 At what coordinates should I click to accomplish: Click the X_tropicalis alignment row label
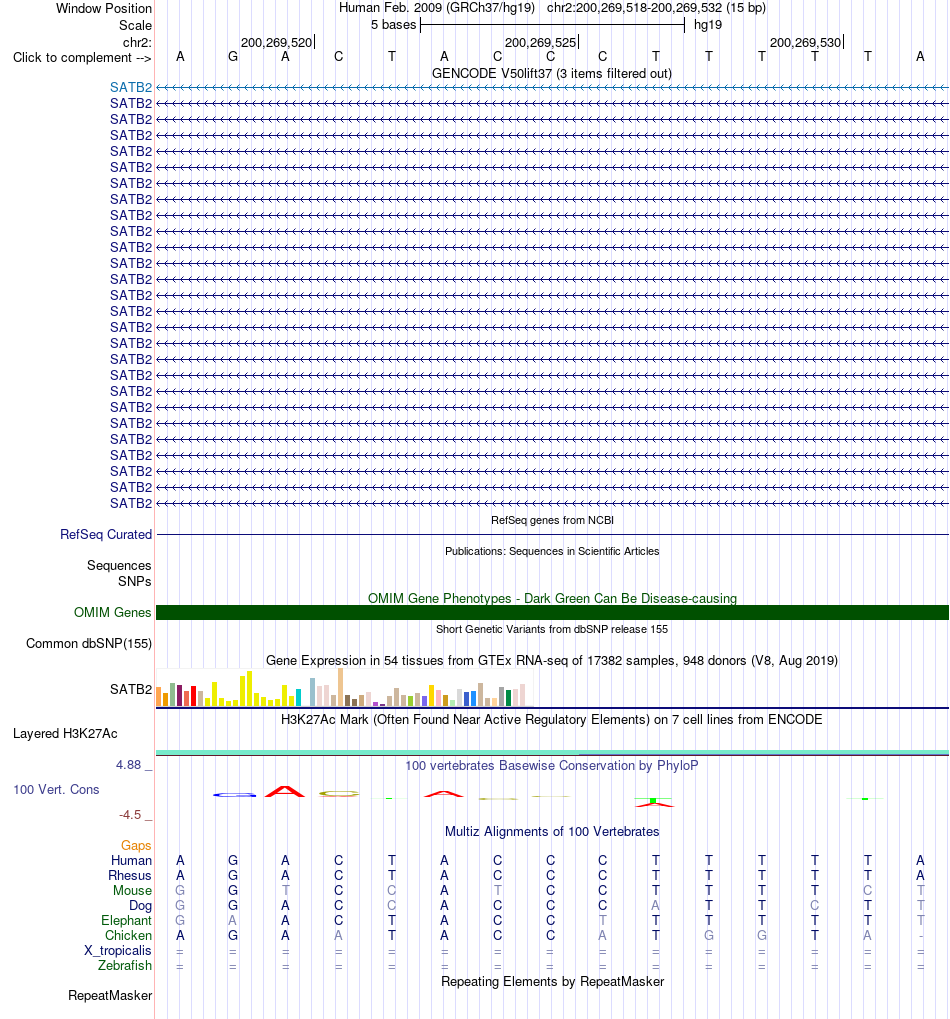point(118,950)
